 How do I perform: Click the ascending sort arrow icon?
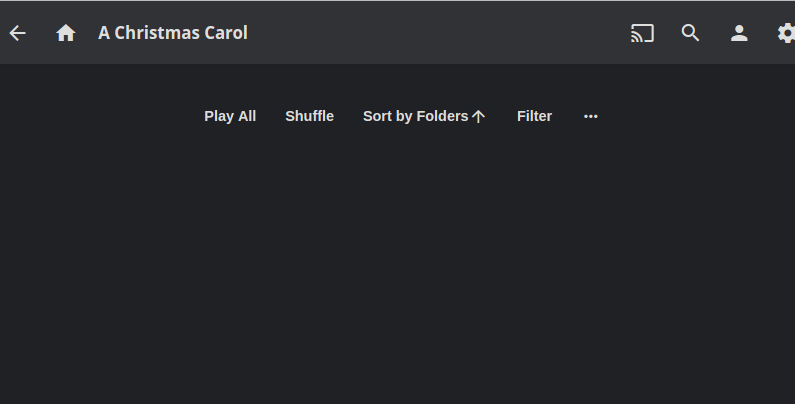pos(478,116)
